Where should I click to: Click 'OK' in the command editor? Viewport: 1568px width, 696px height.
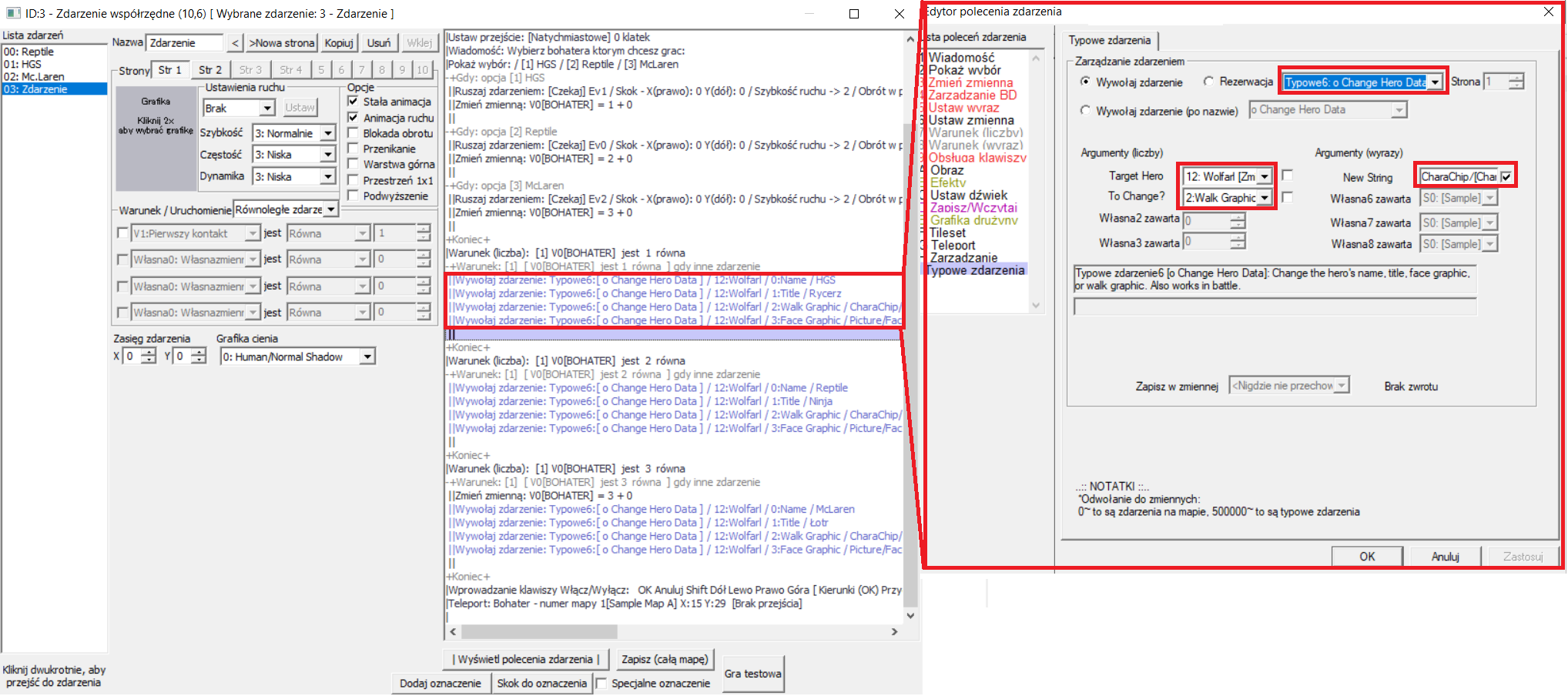pyautogui.click(x=1366, y=556)
